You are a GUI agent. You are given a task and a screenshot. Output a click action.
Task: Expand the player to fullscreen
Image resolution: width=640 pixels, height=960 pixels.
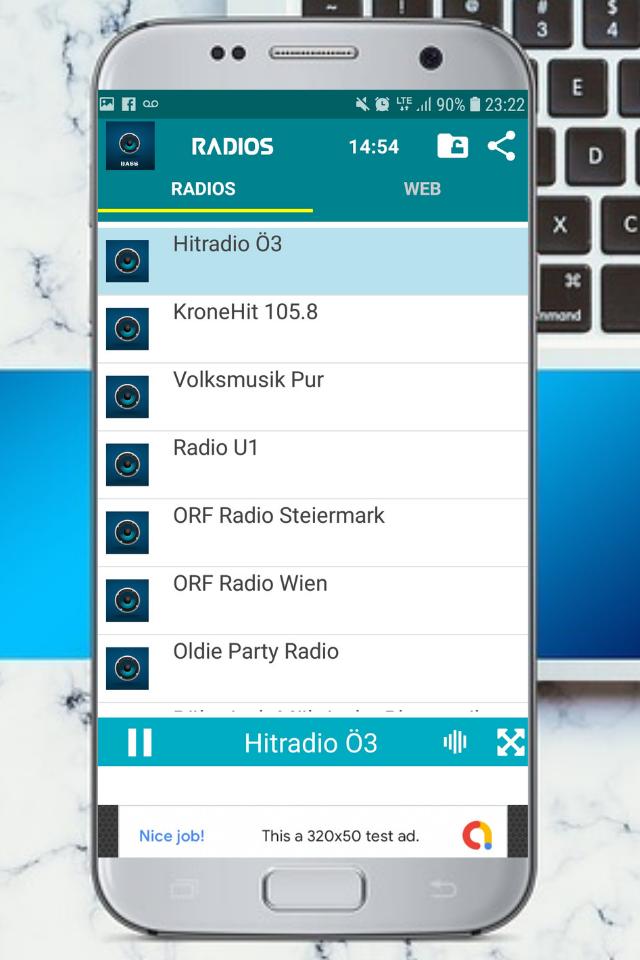(x=511, y=743)
